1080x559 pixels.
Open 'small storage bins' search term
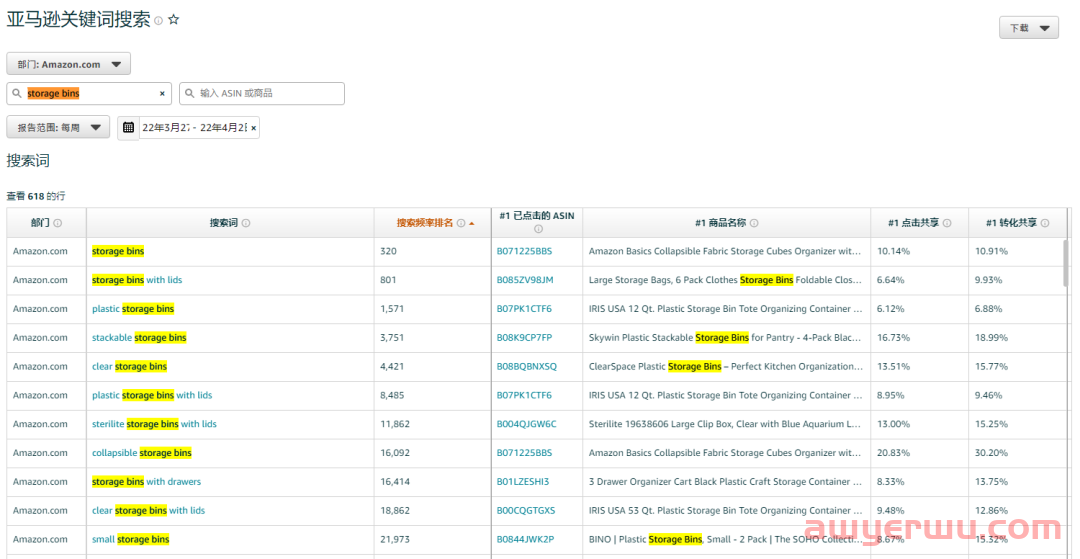coord(131,540)
